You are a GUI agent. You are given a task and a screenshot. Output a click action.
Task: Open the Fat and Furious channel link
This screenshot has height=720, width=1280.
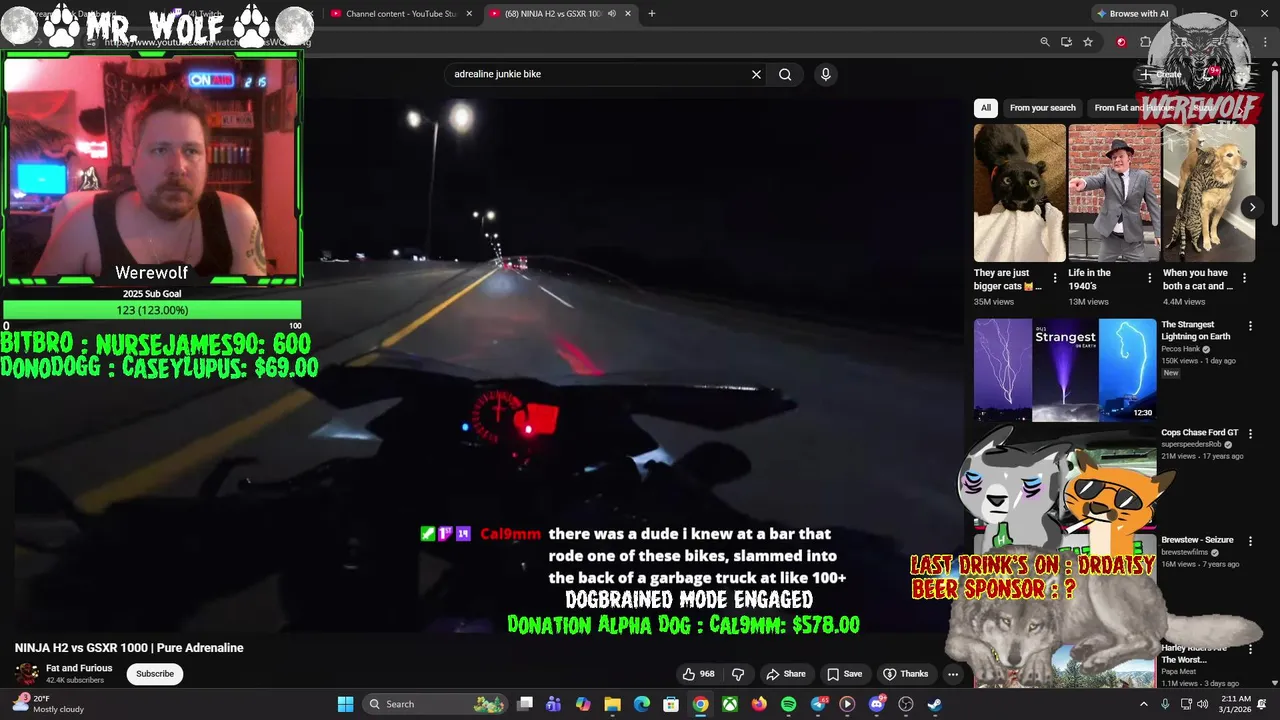79,668
